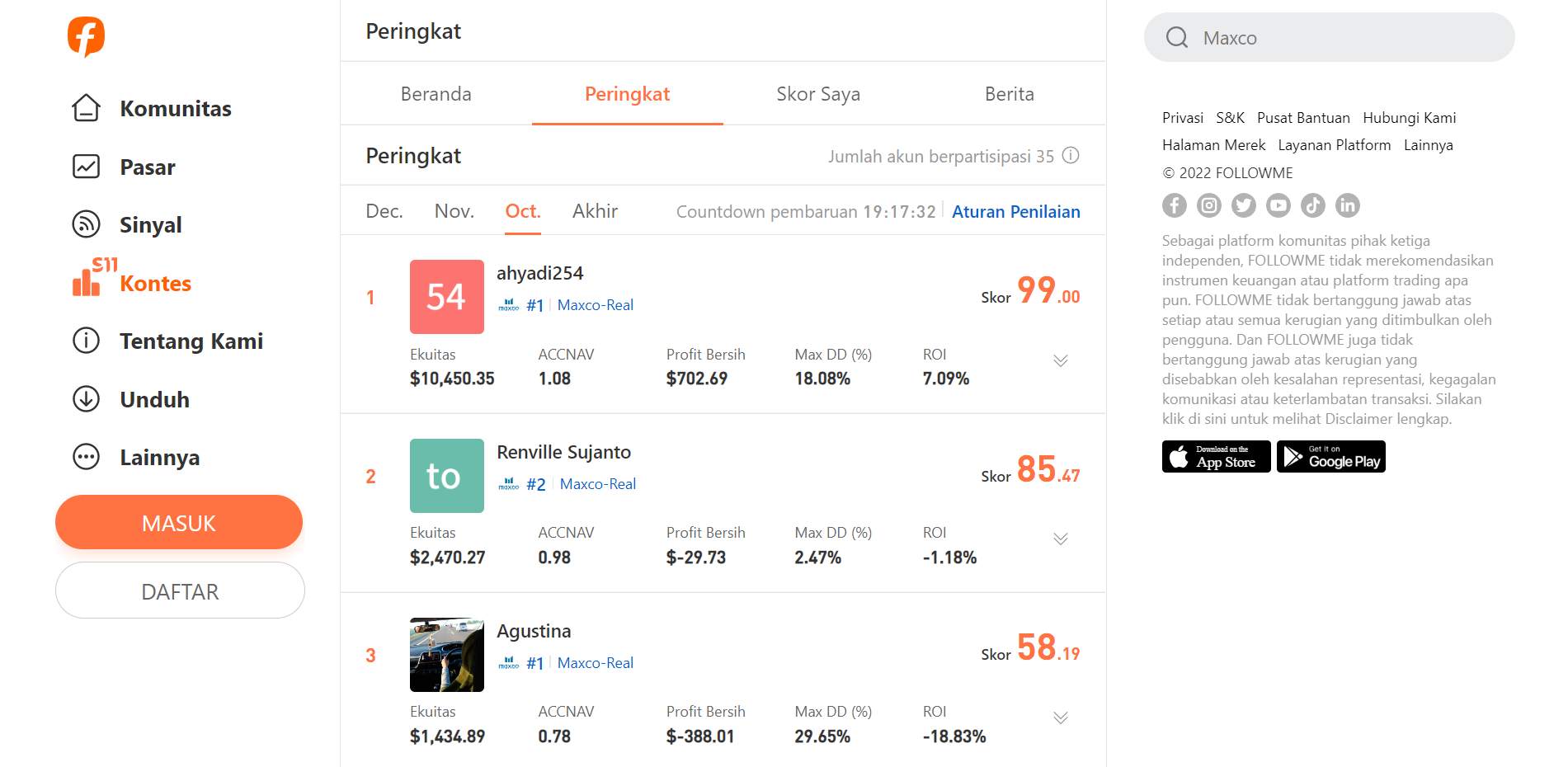The height and width of the screenshot is (767, 1568).
Task: Open Agustina's profile photo thumbnail
Action: (447, 655)
